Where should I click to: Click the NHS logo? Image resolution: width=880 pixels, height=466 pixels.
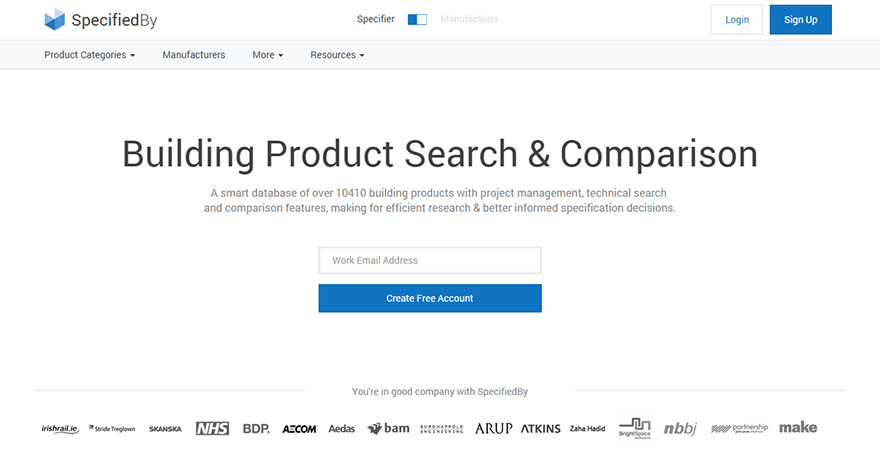tap(212, 428)
